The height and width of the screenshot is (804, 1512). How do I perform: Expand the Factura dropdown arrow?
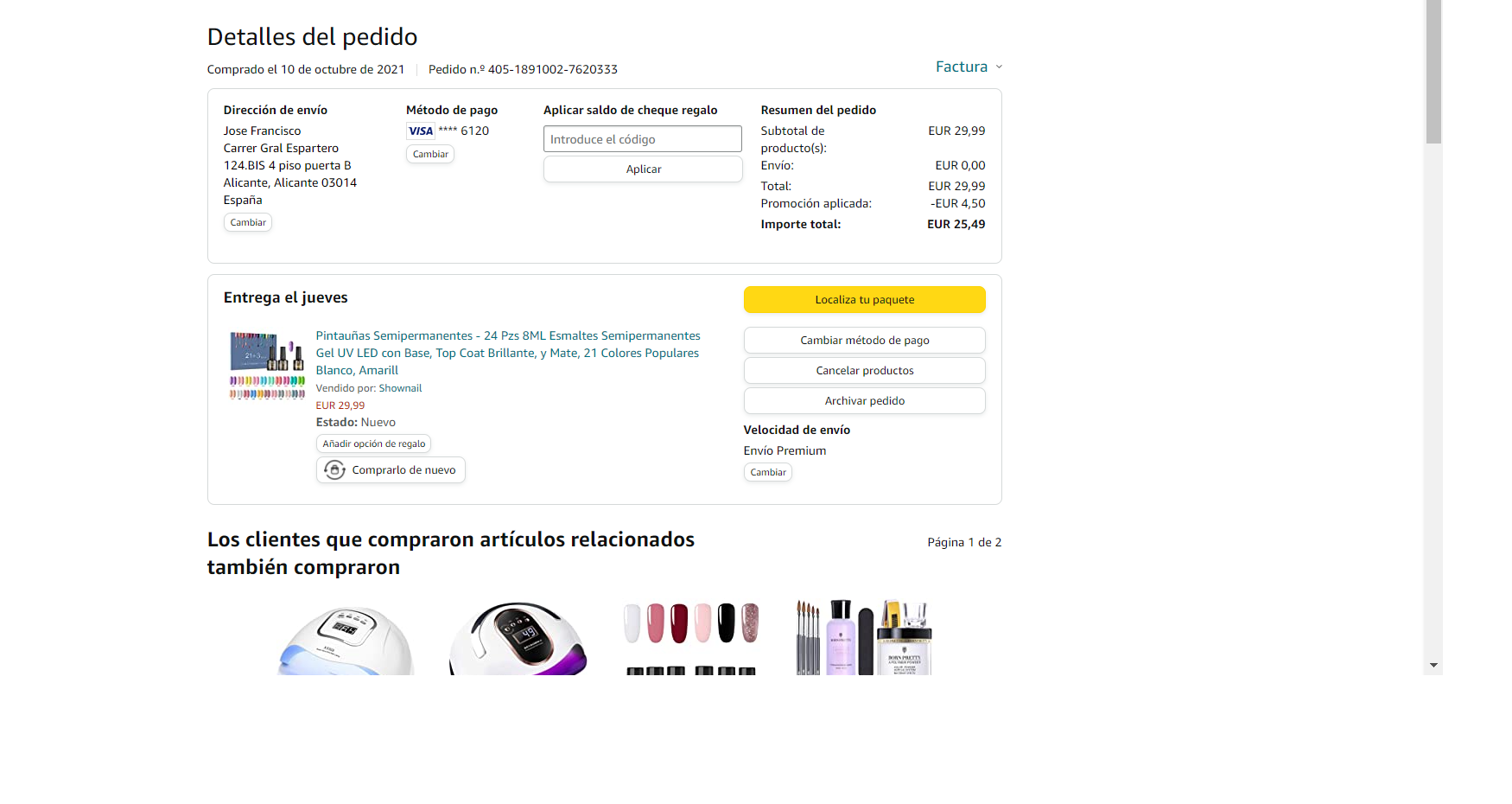[999, 67]
